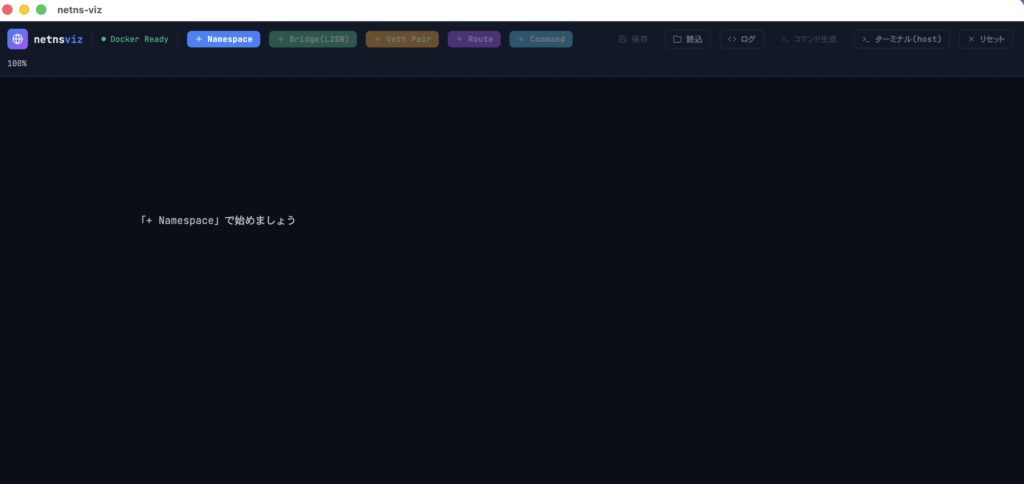Add a Bridge(L2SW) node
The width and height of the screenshot is (1024, 484).
pos(313,39)
